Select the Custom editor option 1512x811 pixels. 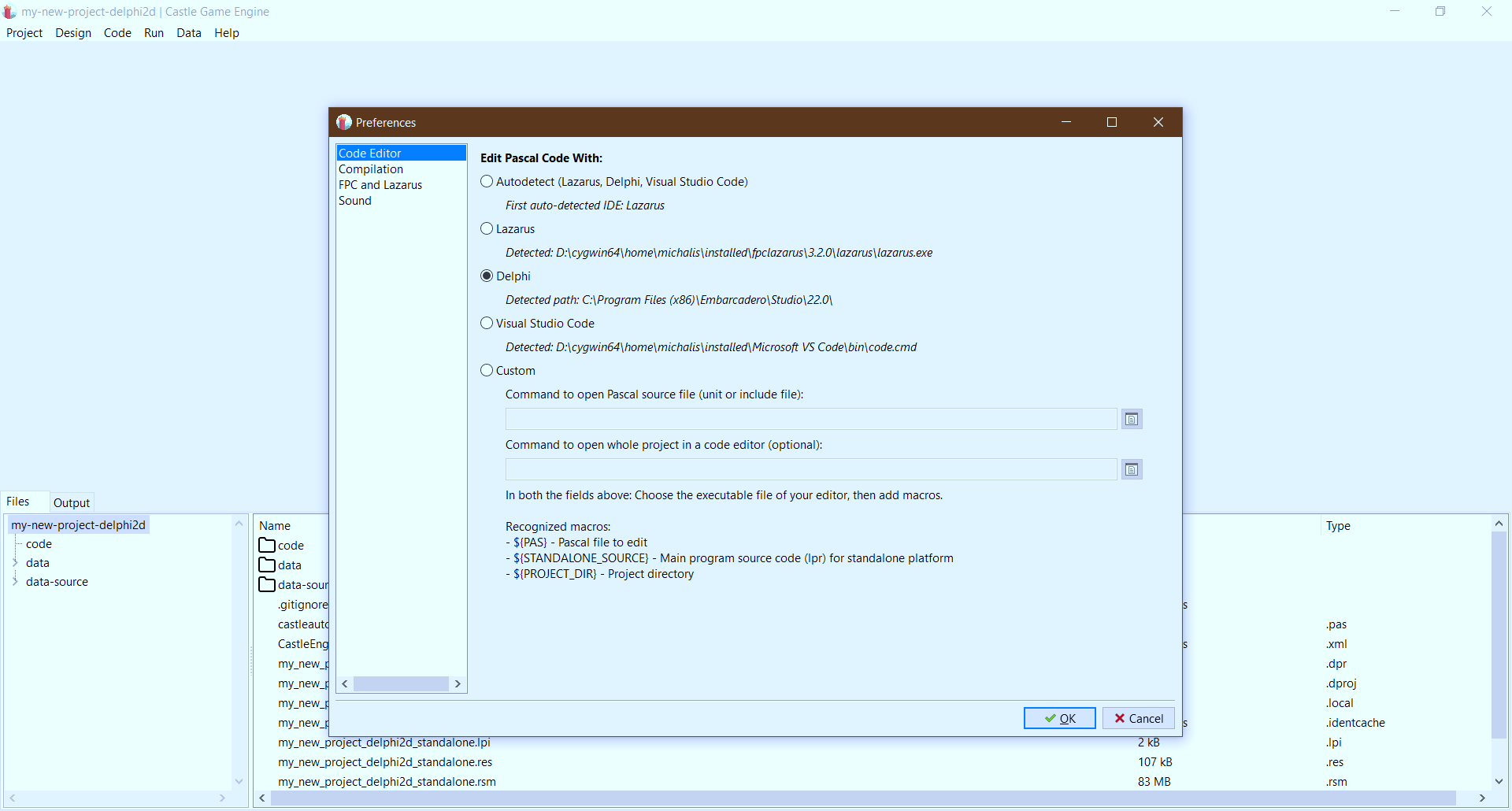[x=487, y=370]
